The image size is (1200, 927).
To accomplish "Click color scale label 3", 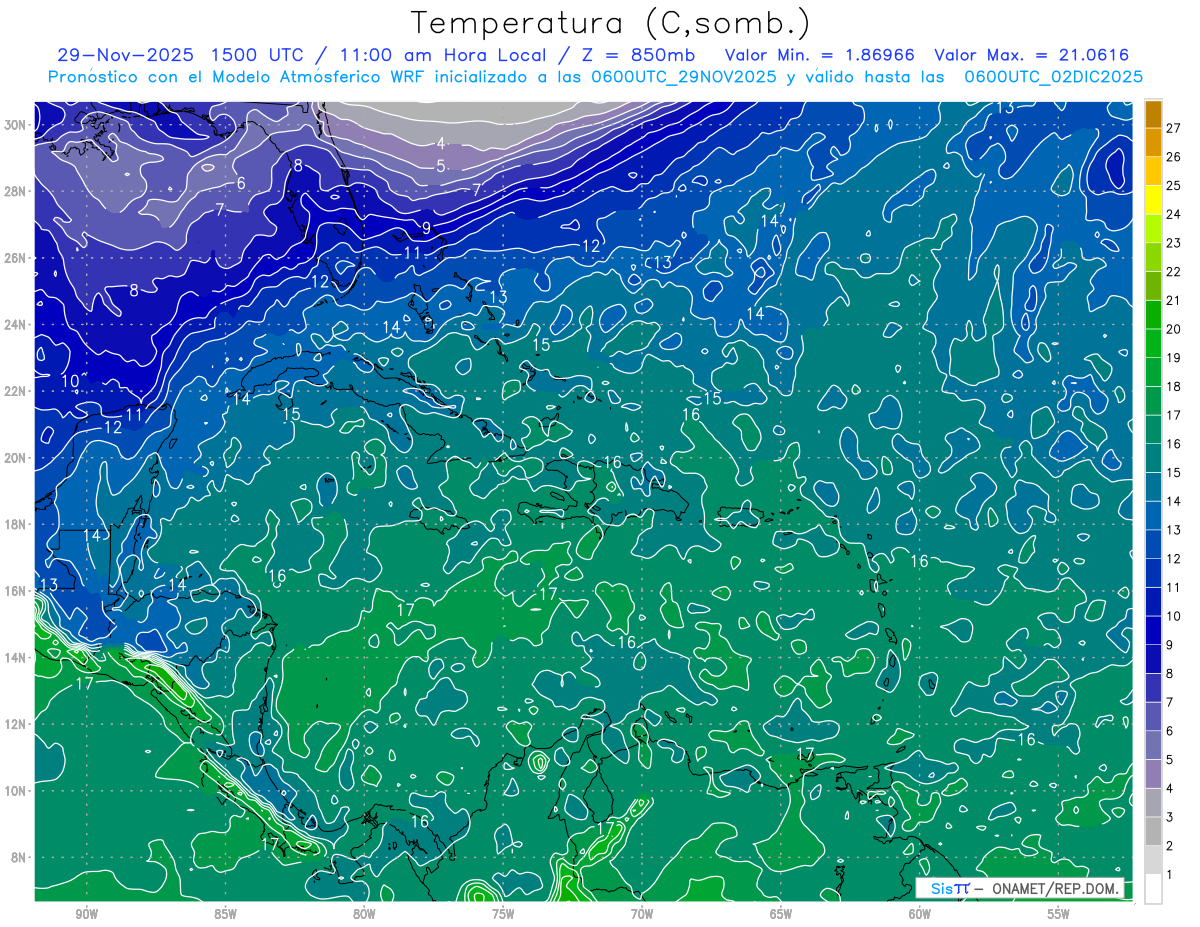I will pyautogui.click(x=1171, y=817).
